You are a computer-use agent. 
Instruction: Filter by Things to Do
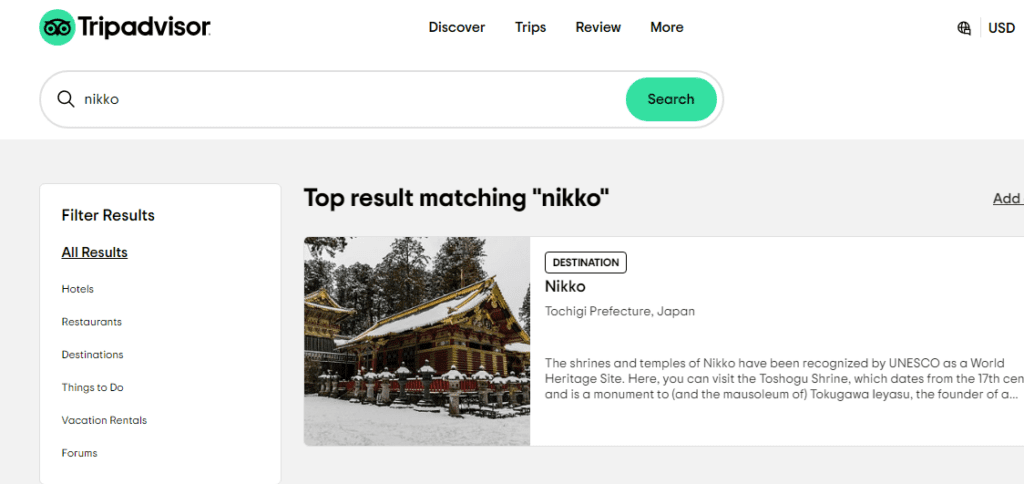point(93,388)
